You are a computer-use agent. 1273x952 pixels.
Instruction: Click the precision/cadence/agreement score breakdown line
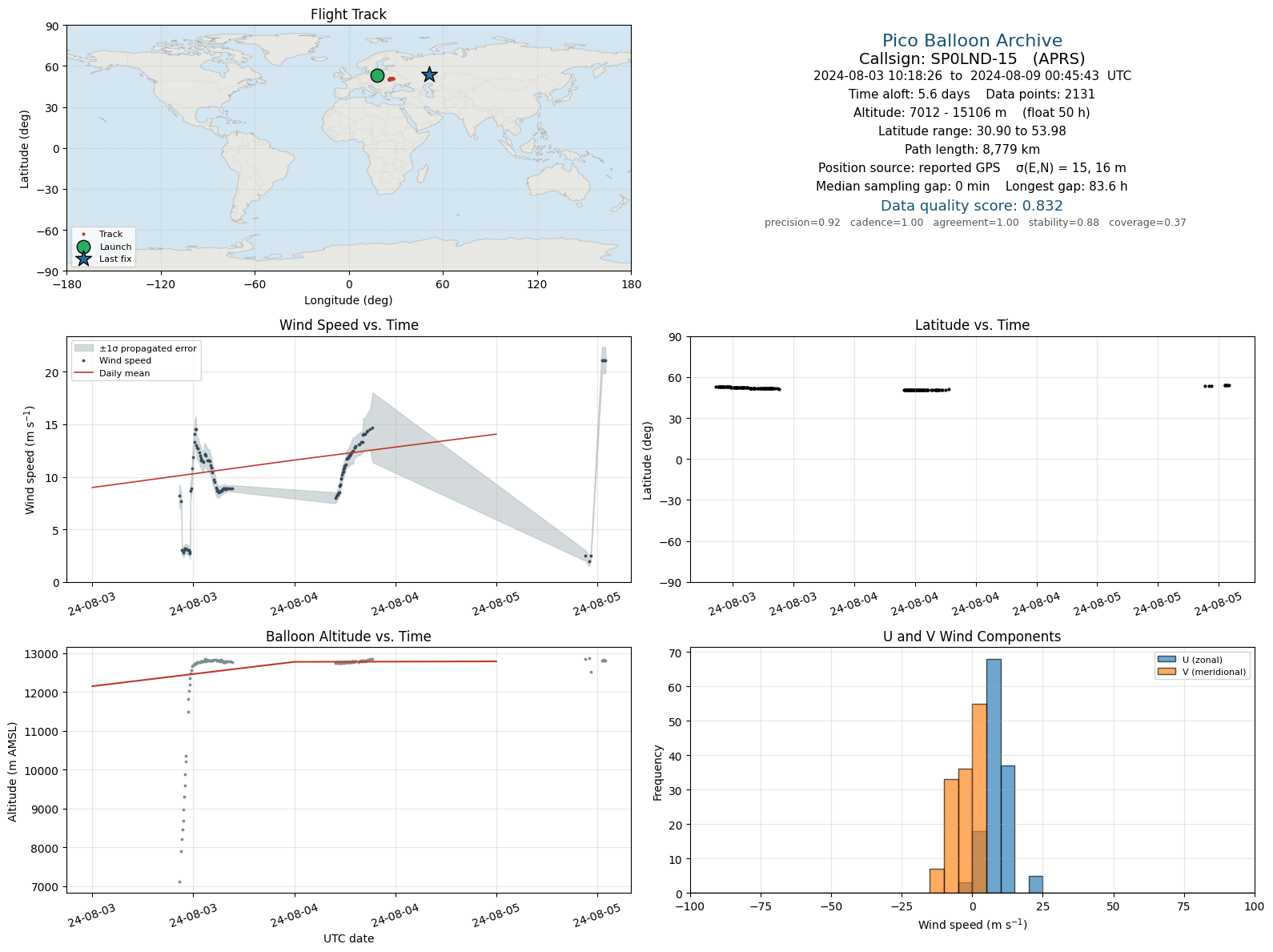pos(975,223)
